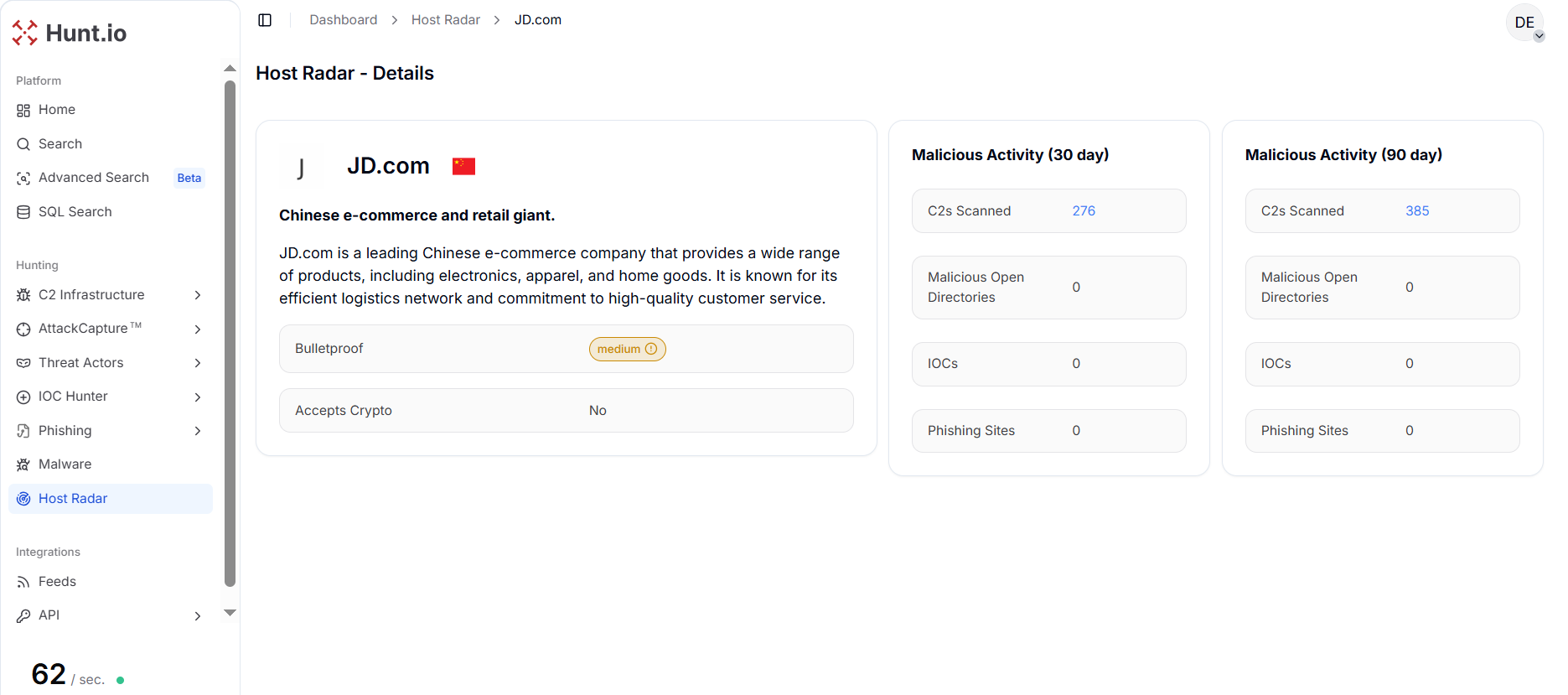
Task: Click the Search magnifier icon
Action: [x=23, y=144]
